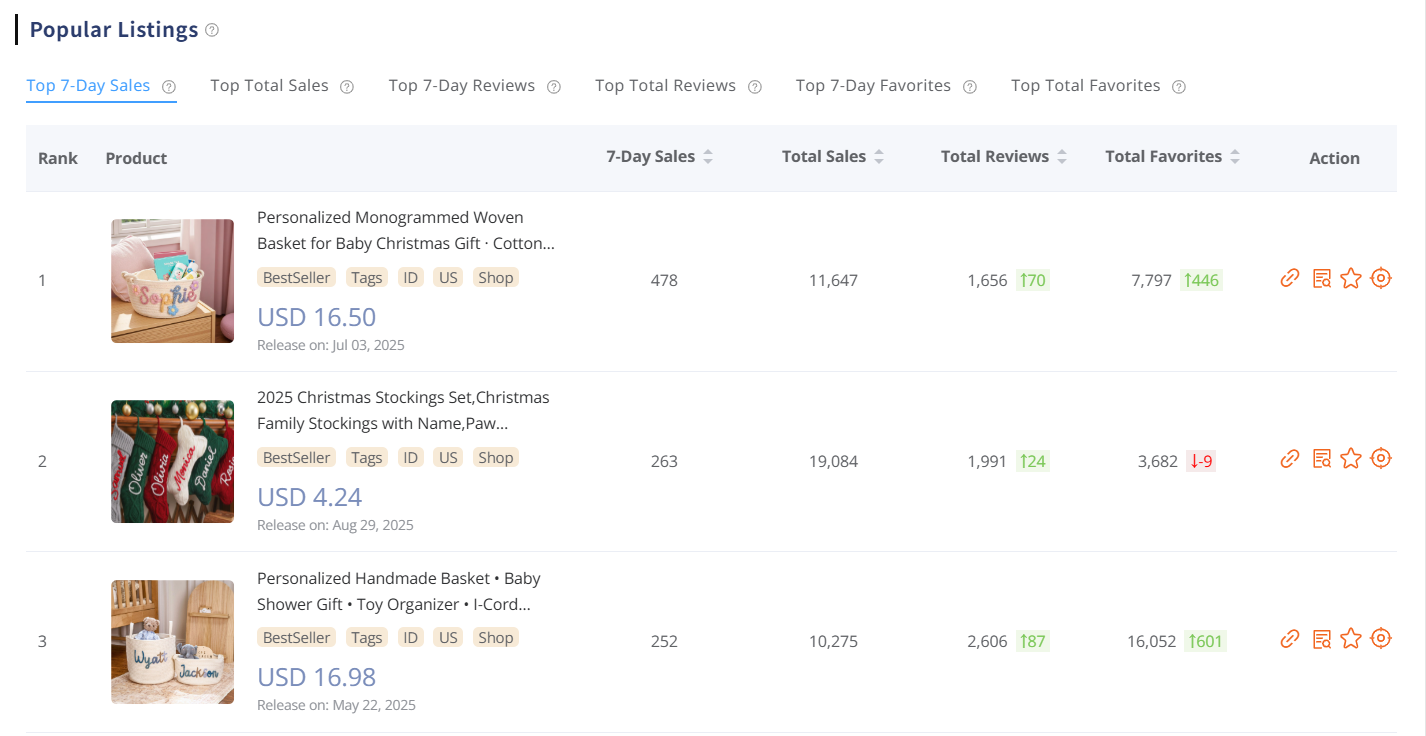Click the Shop badge on the first listing
The image size is (1426, 736).
[495, 277]
